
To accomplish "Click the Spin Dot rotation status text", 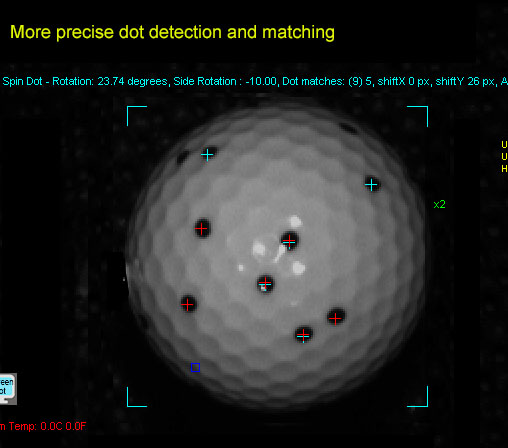I will click(85, 81).
